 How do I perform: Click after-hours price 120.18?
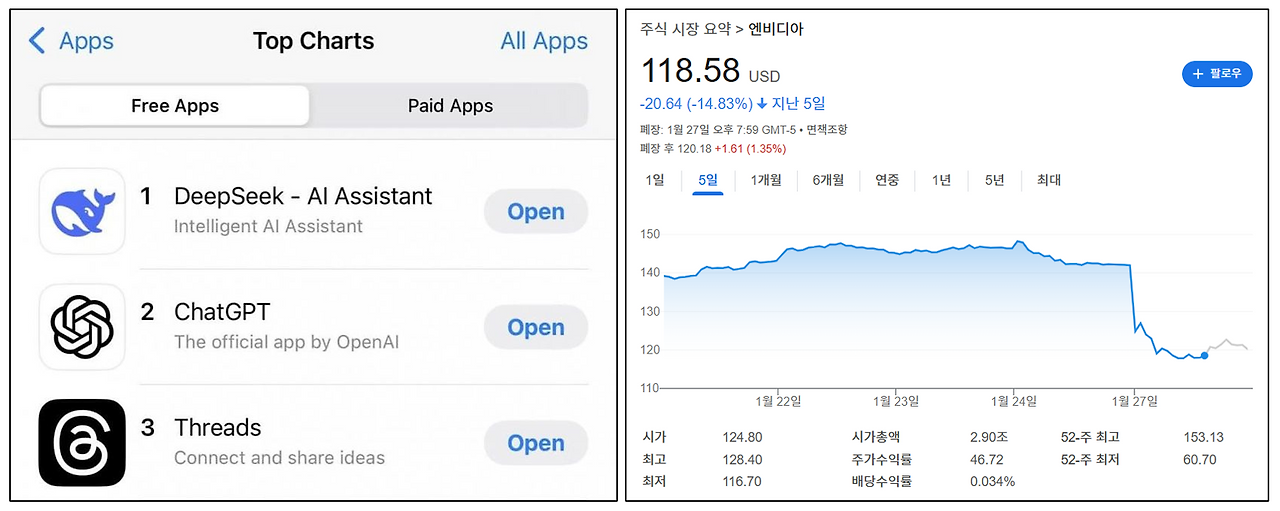coord(695,149)
